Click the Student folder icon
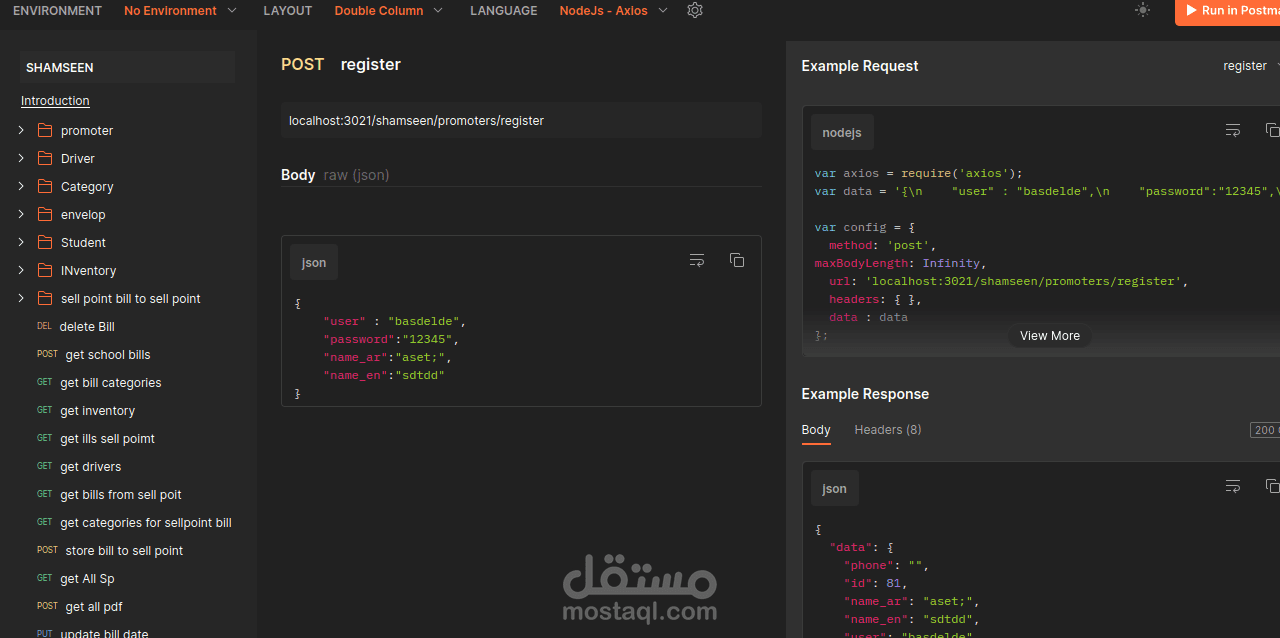 (45, 242)
